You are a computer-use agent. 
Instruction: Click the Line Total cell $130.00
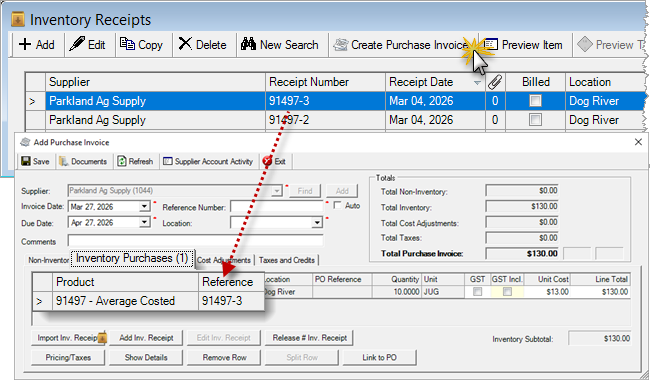(600, 292)
